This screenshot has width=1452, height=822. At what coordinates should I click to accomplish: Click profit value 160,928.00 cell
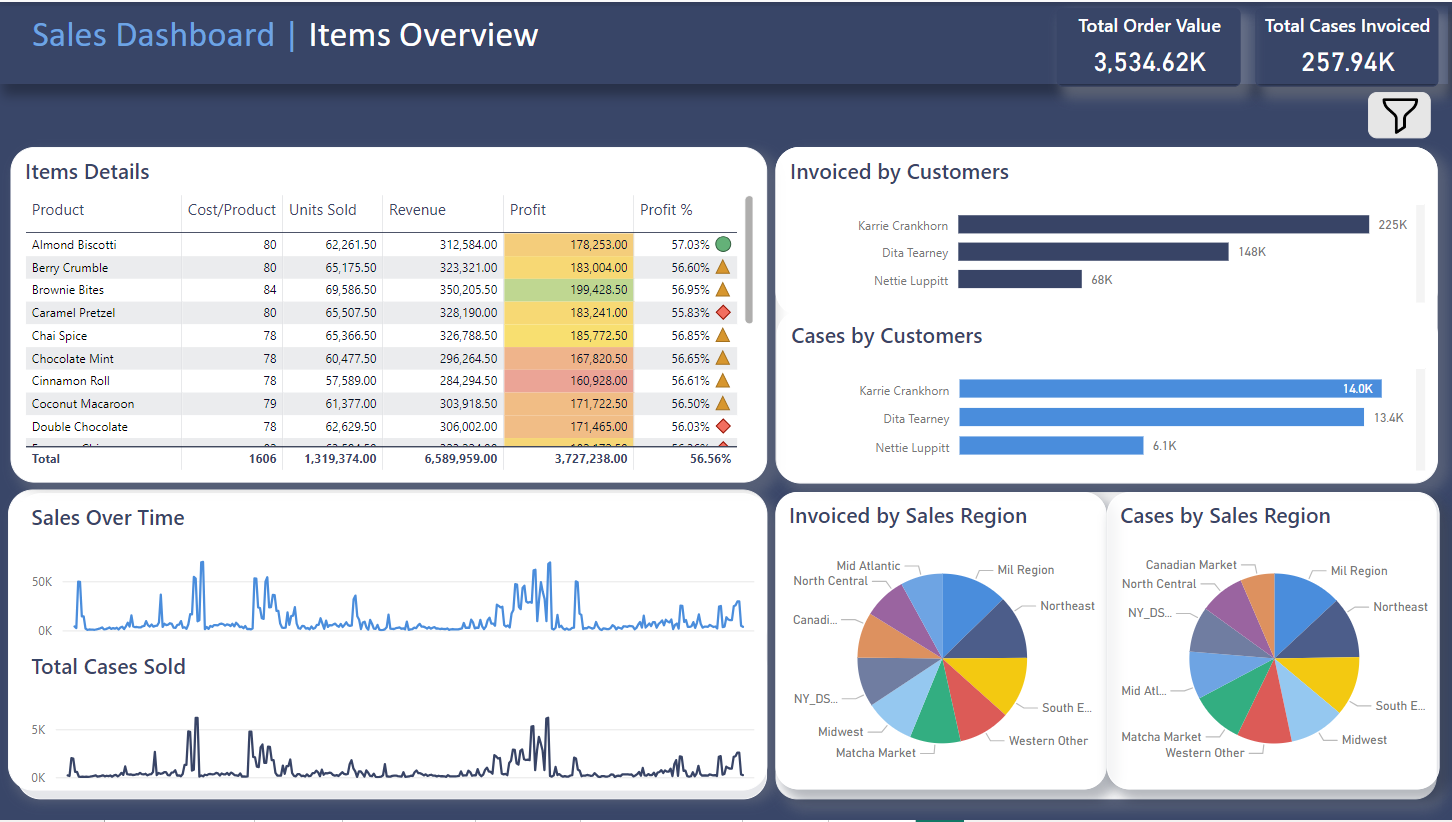point(568,380)
